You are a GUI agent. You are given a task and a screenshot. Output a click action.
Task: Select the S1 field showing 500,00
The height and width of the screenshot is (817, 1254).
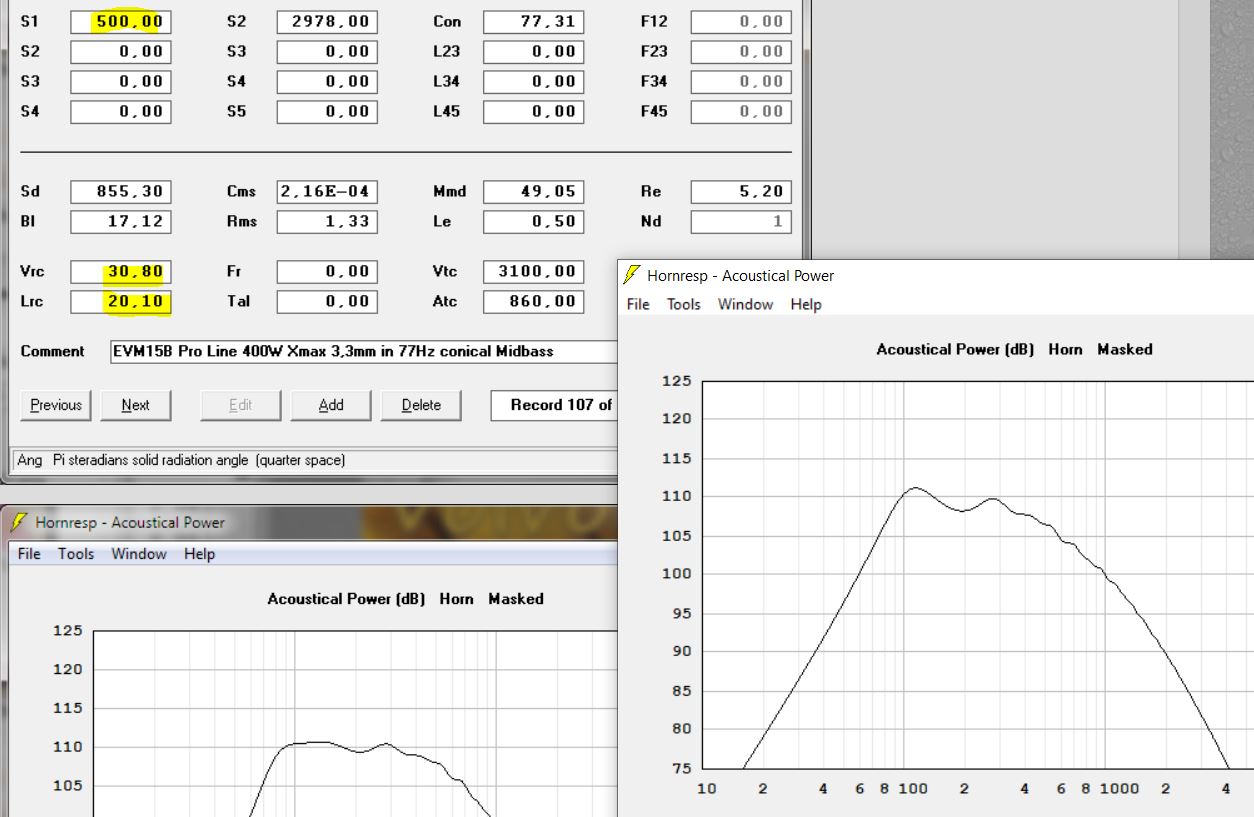121,22
